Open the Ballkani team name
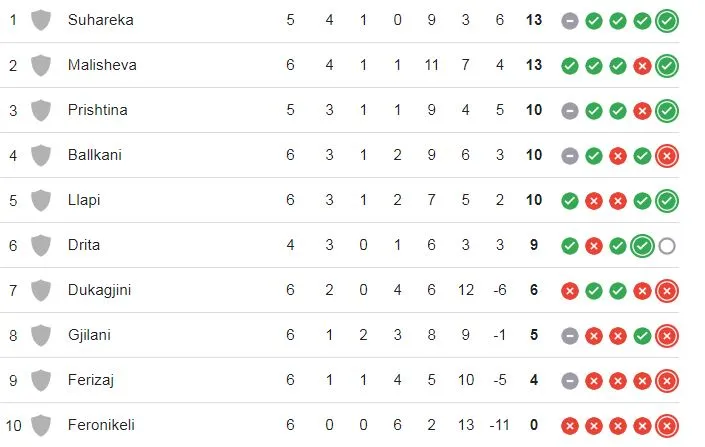 click(95, 155)
